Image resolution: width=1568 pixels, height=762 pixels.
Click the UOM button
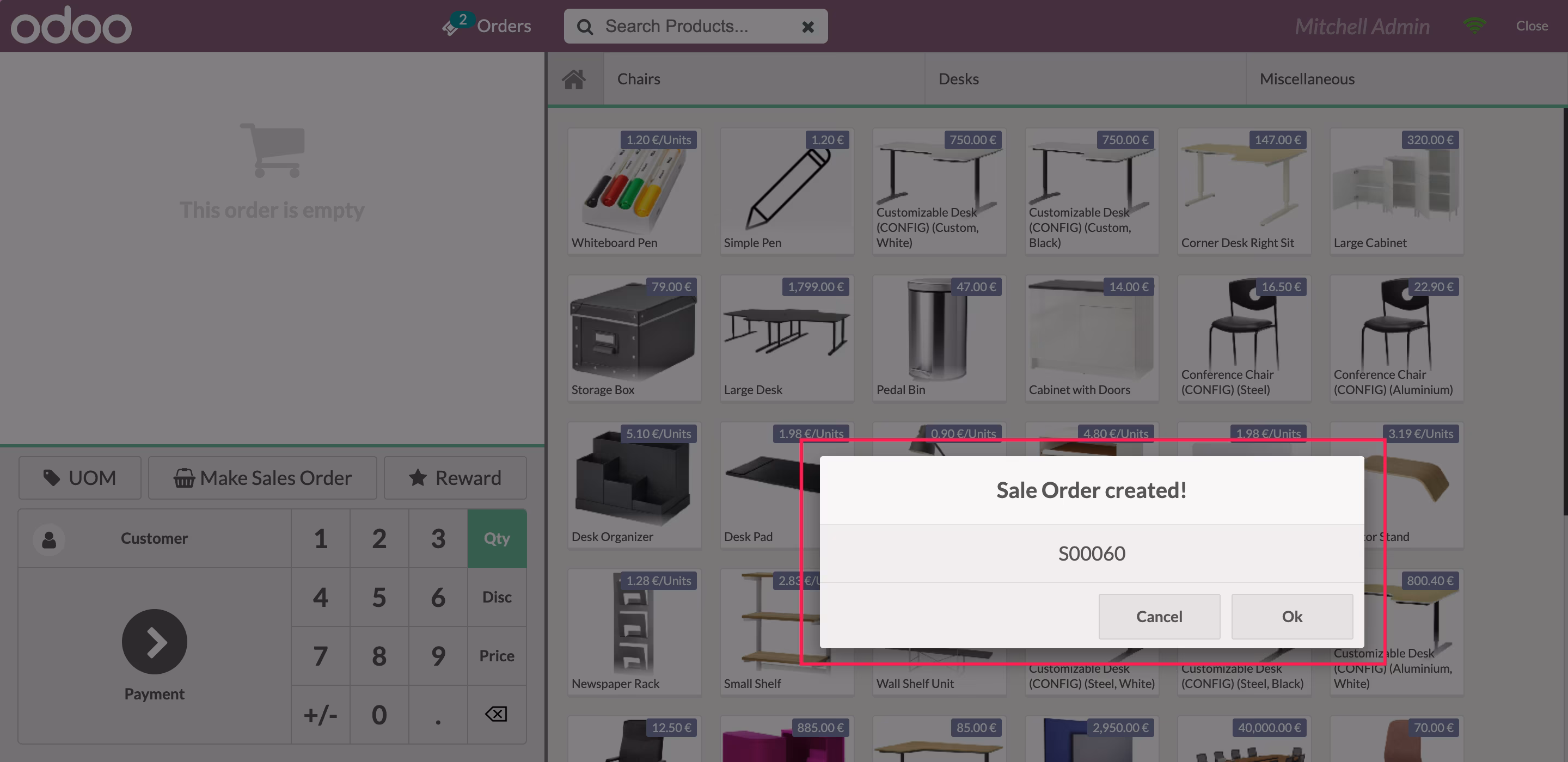(x=79, y=478)
